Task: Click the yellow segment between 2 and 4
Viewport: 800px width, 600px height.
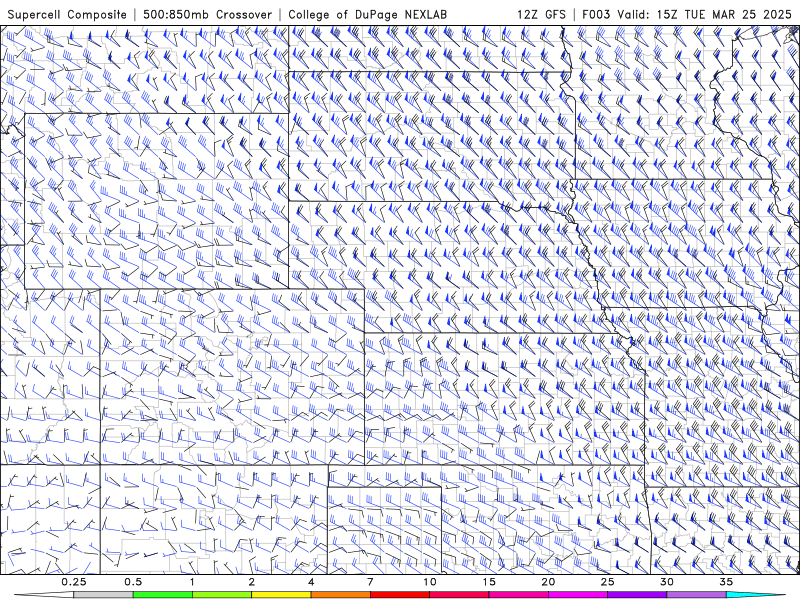Action: [281, 595]
